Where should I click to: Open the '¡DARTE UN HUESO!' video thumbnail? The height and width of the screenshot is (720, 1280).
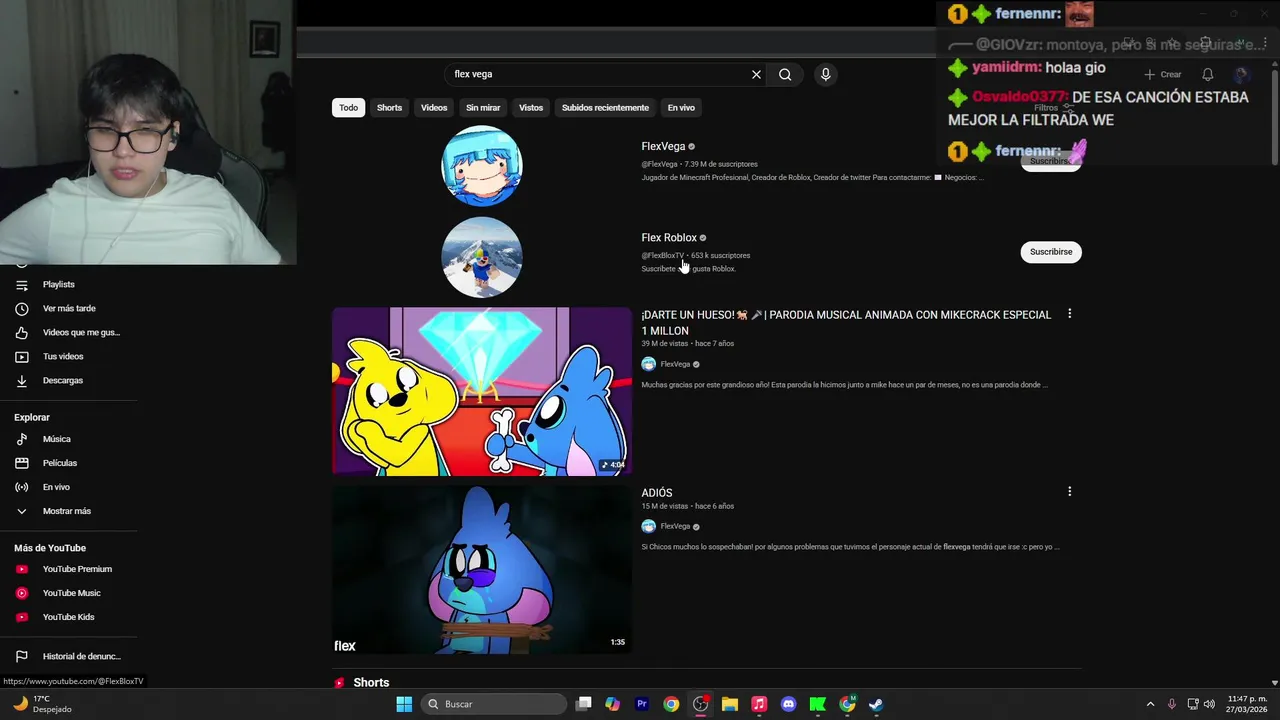point(482,391)
